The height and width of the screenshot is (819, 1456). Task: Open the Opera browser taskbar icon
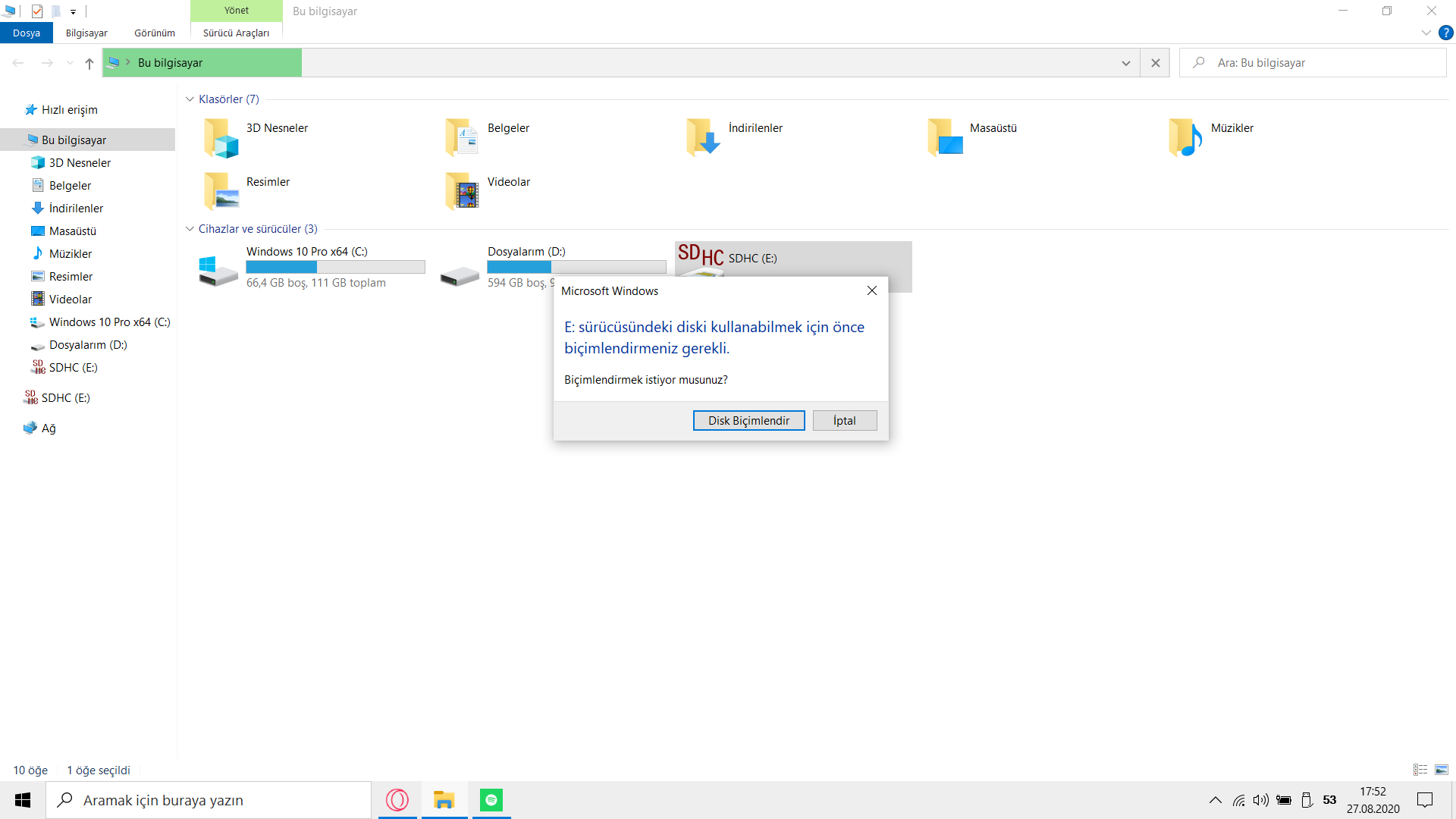pyautogui.click(x=397, y=800)
